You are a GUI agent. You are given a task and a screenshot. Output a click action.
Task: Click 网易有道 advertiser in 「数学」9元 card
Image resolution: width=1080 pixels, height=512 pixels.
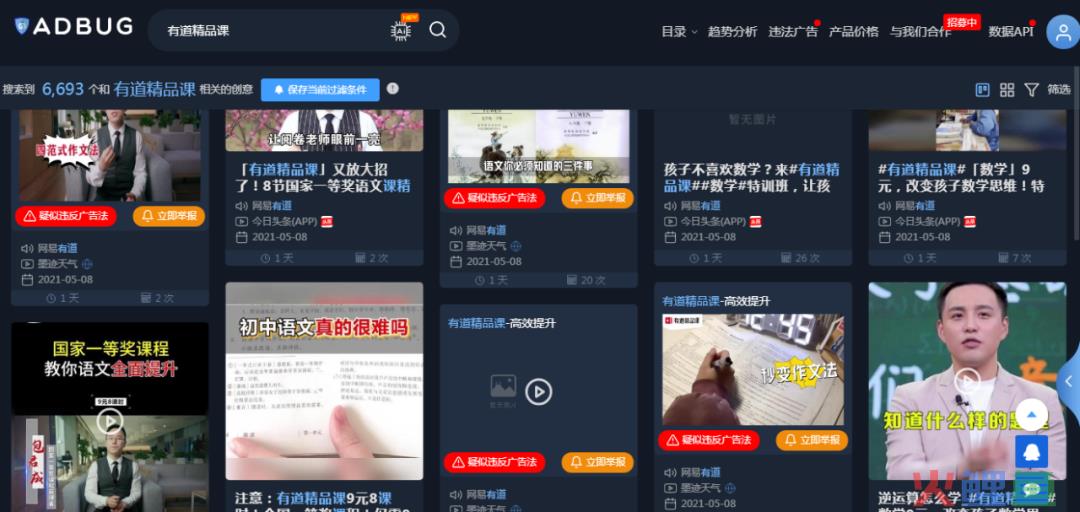coord(915,205)
